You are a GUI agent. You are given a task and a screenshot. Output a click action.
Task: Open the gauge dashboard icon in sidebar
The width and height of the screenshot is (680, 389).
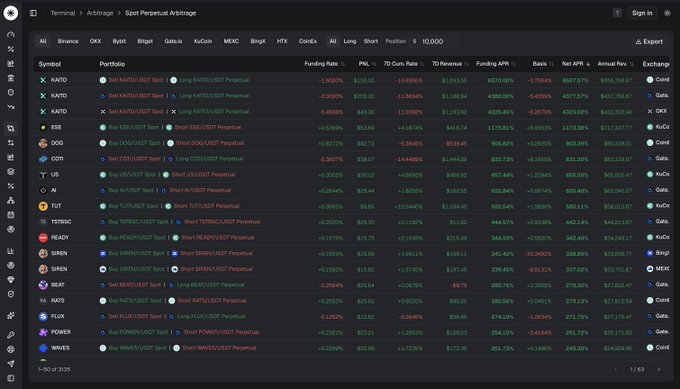pyautogui.click(x=11, y=35)
